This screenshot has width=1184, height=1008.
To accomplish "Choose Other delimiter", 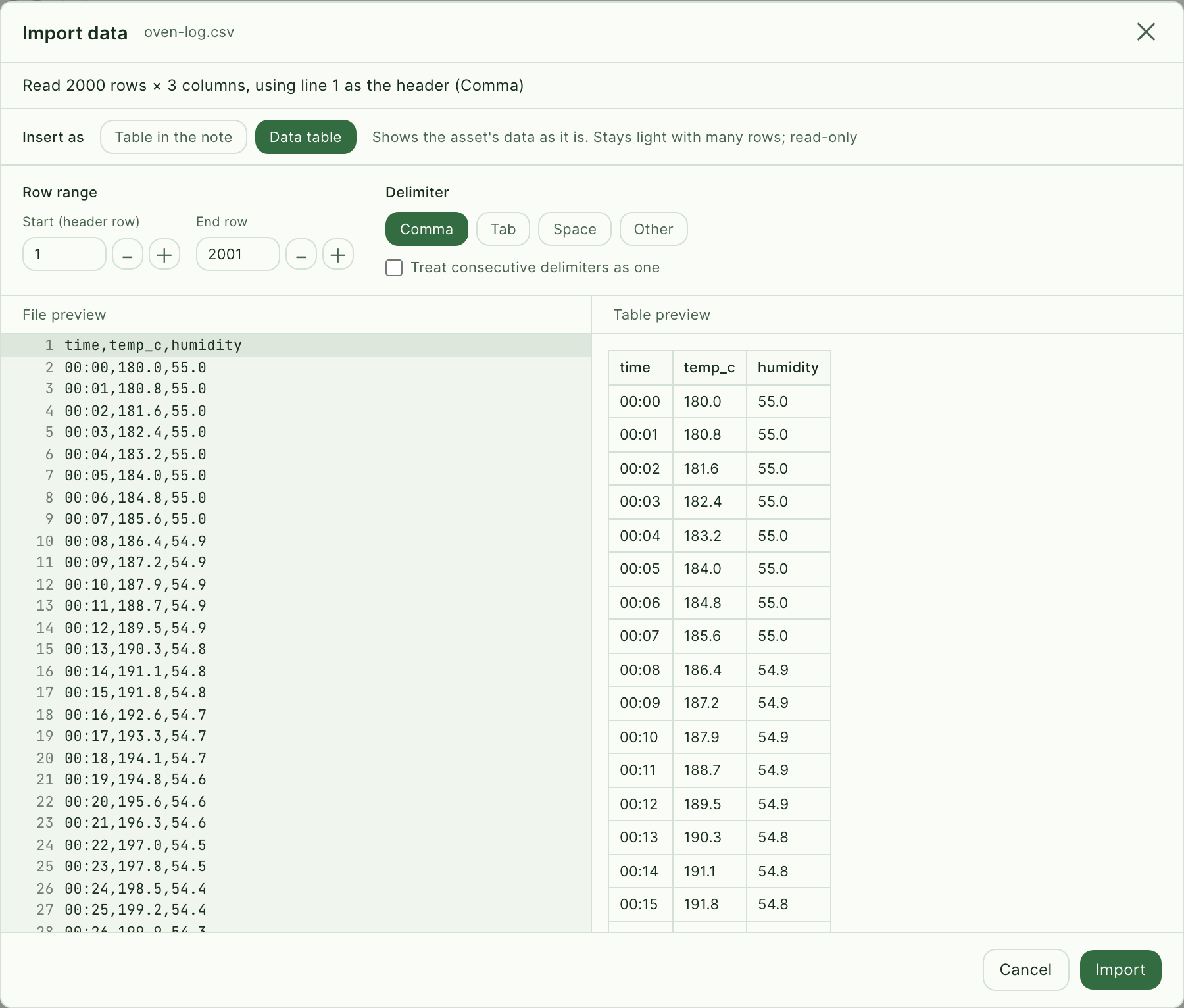I will [654, 229].
